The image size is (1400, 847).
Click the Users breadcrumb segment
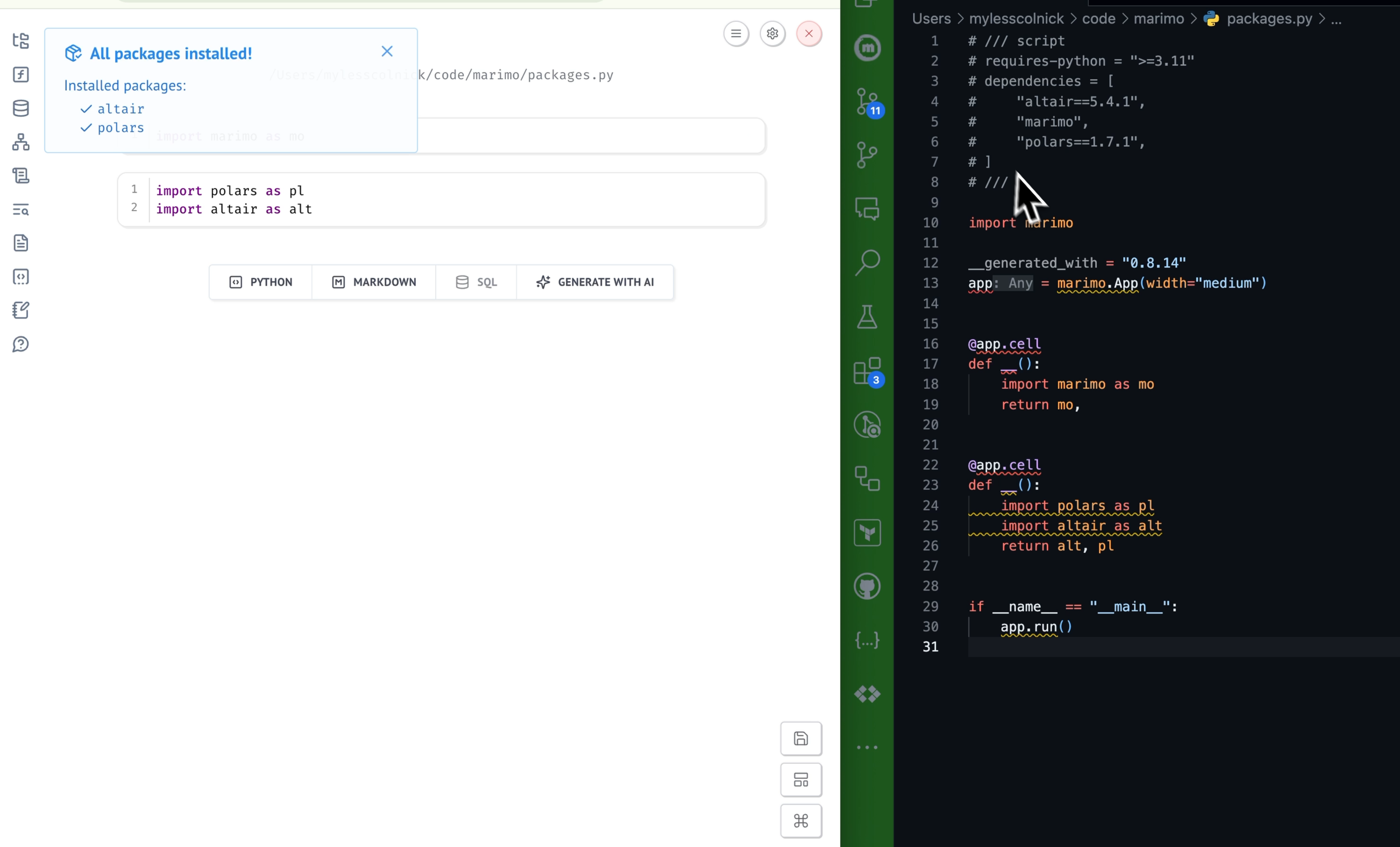click(x=931, y=19)
